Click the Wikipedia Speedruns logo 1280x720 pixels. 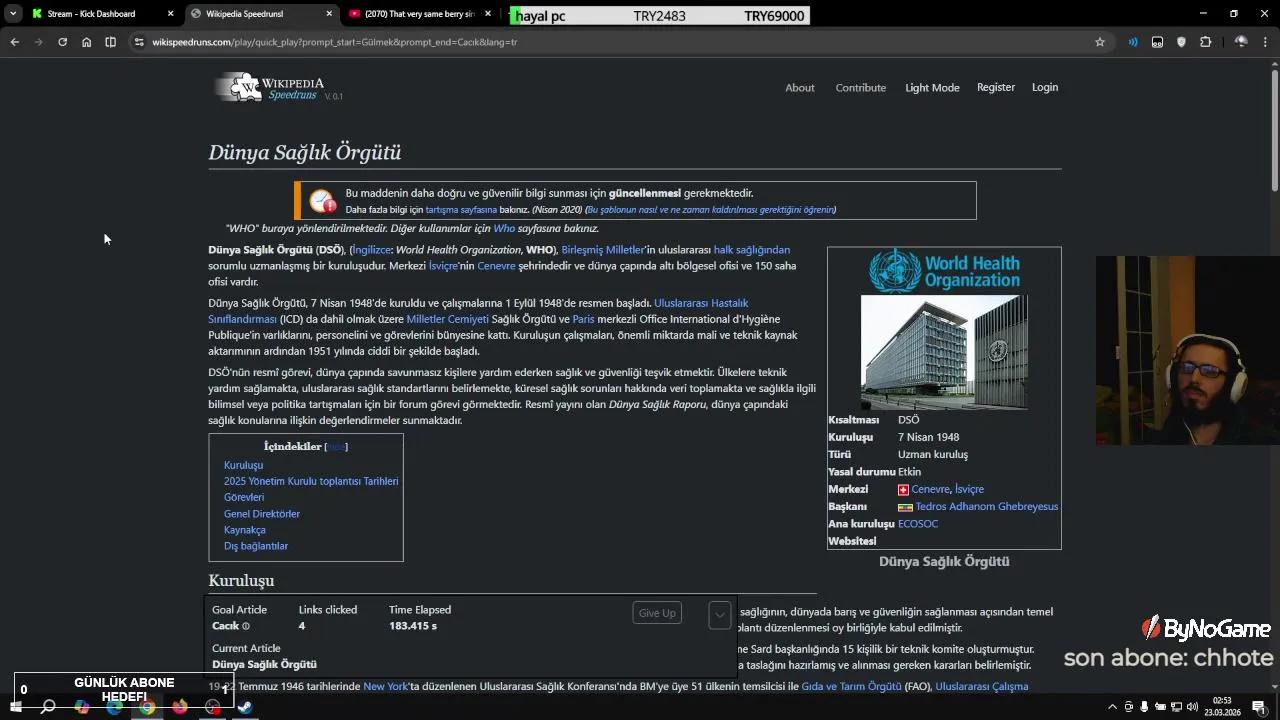coord(278,88)
